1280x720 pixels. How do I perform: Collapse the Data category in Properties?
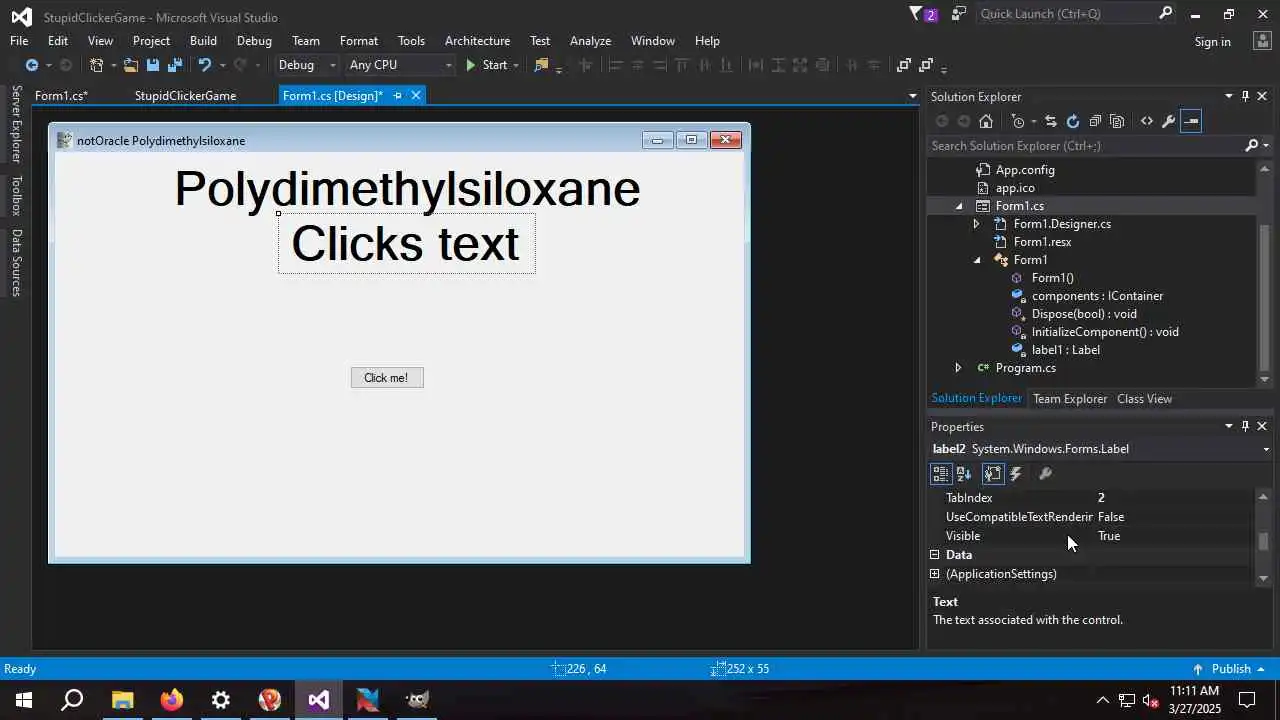[935, 555]
